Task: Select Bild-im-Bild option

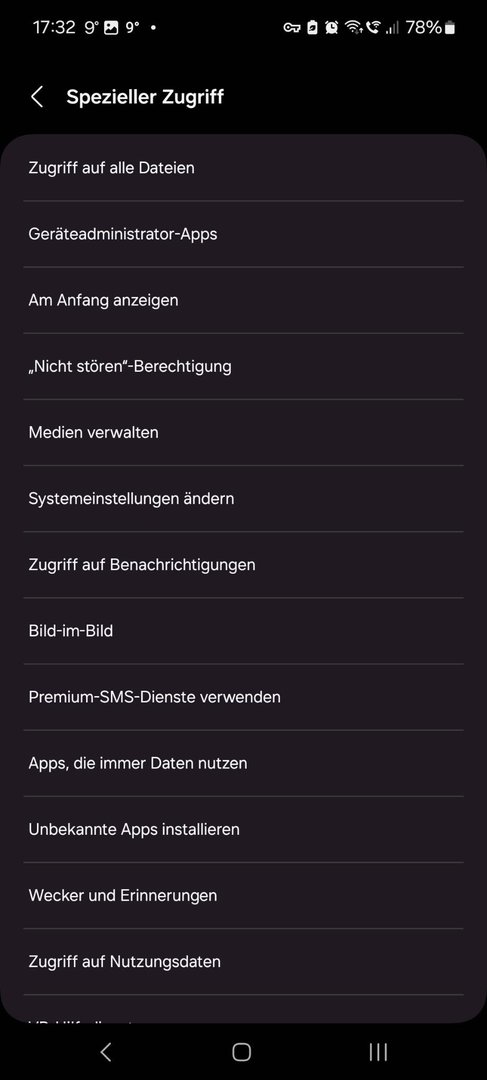Action: click(x=243, y=630)
